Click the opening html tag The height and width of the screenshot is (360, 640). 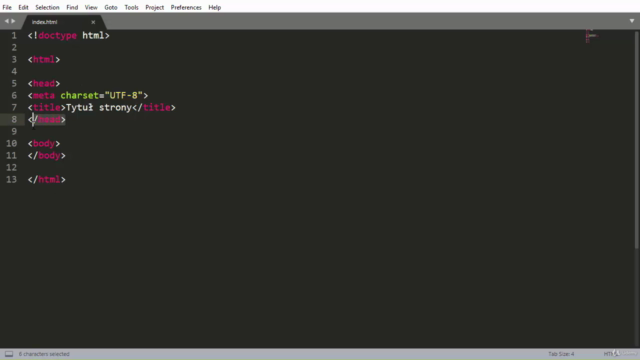(44, 60)
